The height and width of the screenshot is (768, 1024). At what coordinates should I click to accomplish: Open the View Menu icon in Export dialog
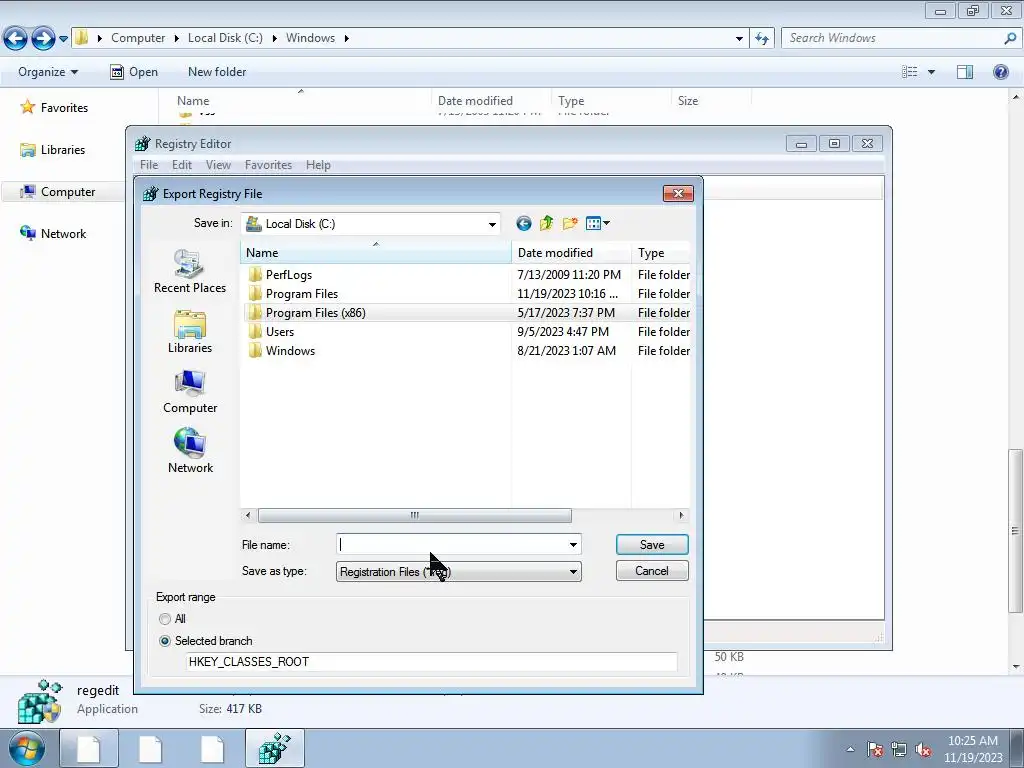tap(598, 224)
